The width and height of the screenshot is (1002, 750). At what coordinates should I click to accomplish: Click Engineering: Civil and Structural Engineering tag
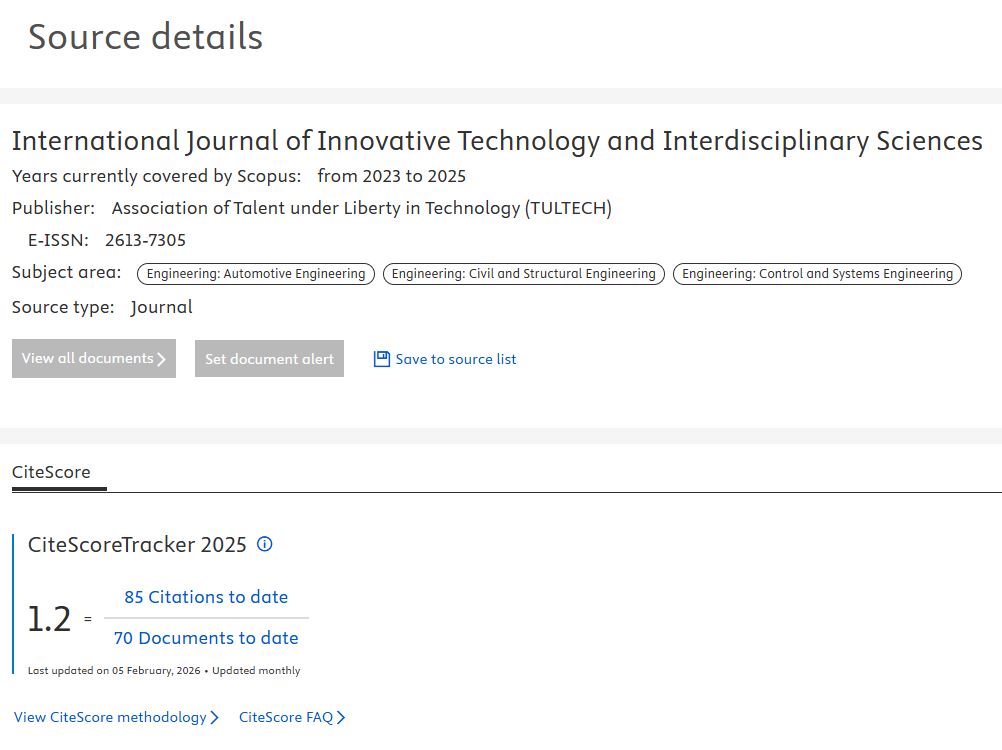(x=523, y=274)
